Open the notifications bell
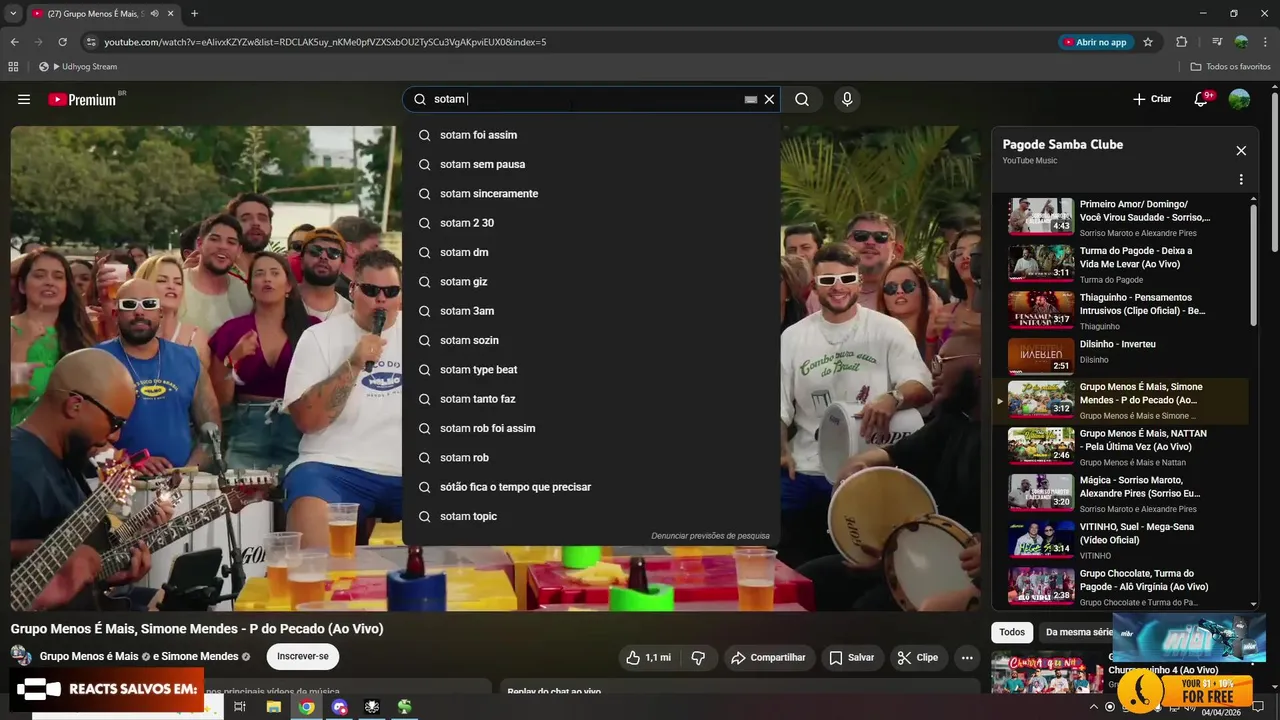The image size is (1280, 720). [1202, 99]
